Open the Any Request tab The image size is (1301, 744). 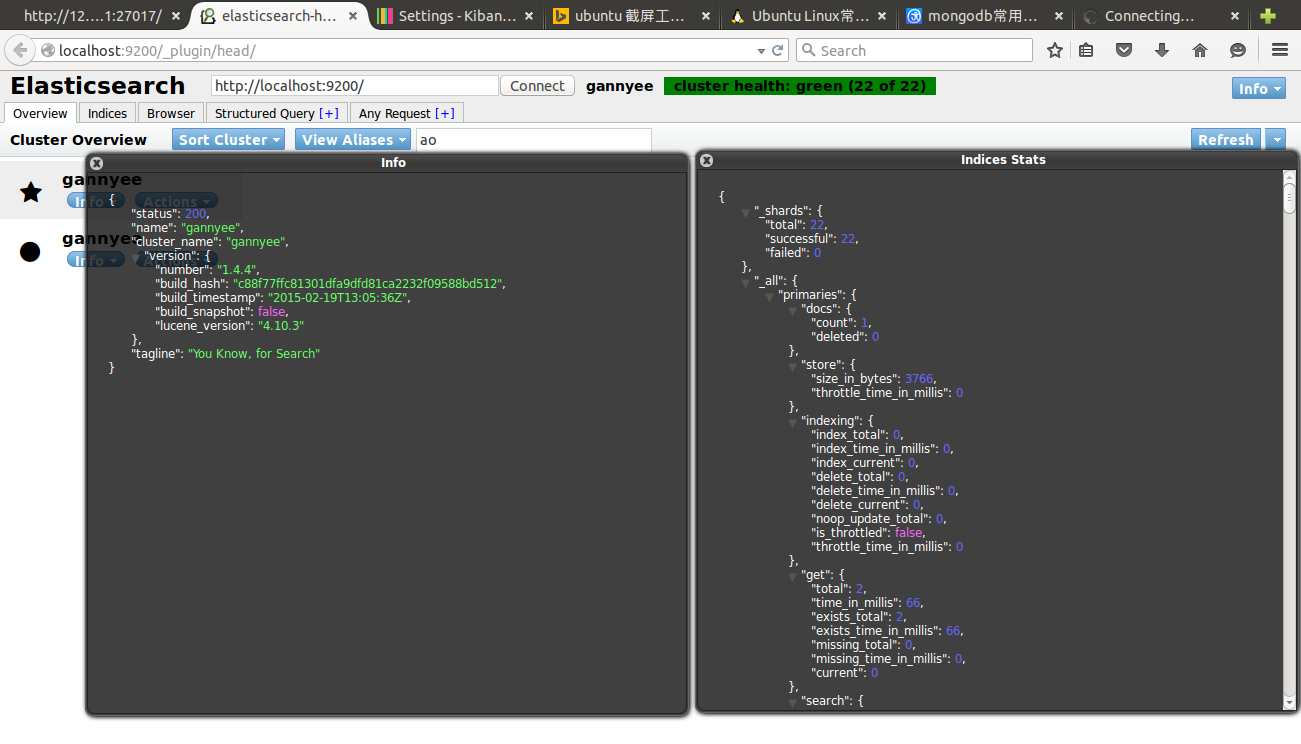(x=407, y=113)
